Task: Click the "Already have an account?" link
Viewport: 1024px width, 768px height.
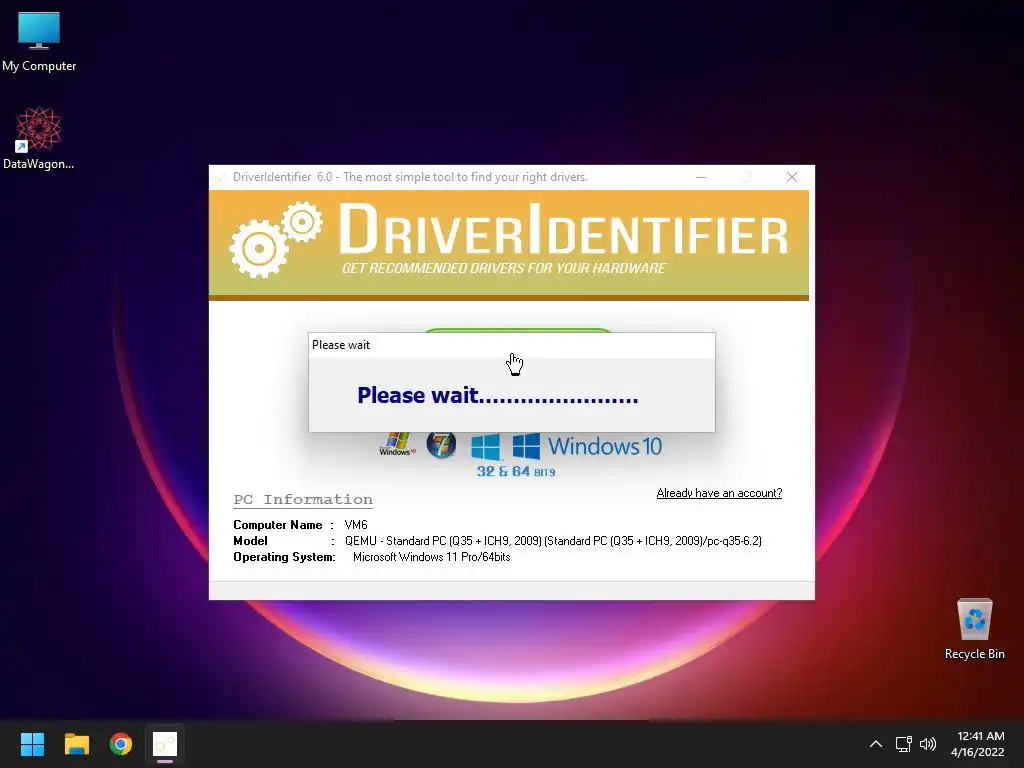Action: click(x=719, y=493)
